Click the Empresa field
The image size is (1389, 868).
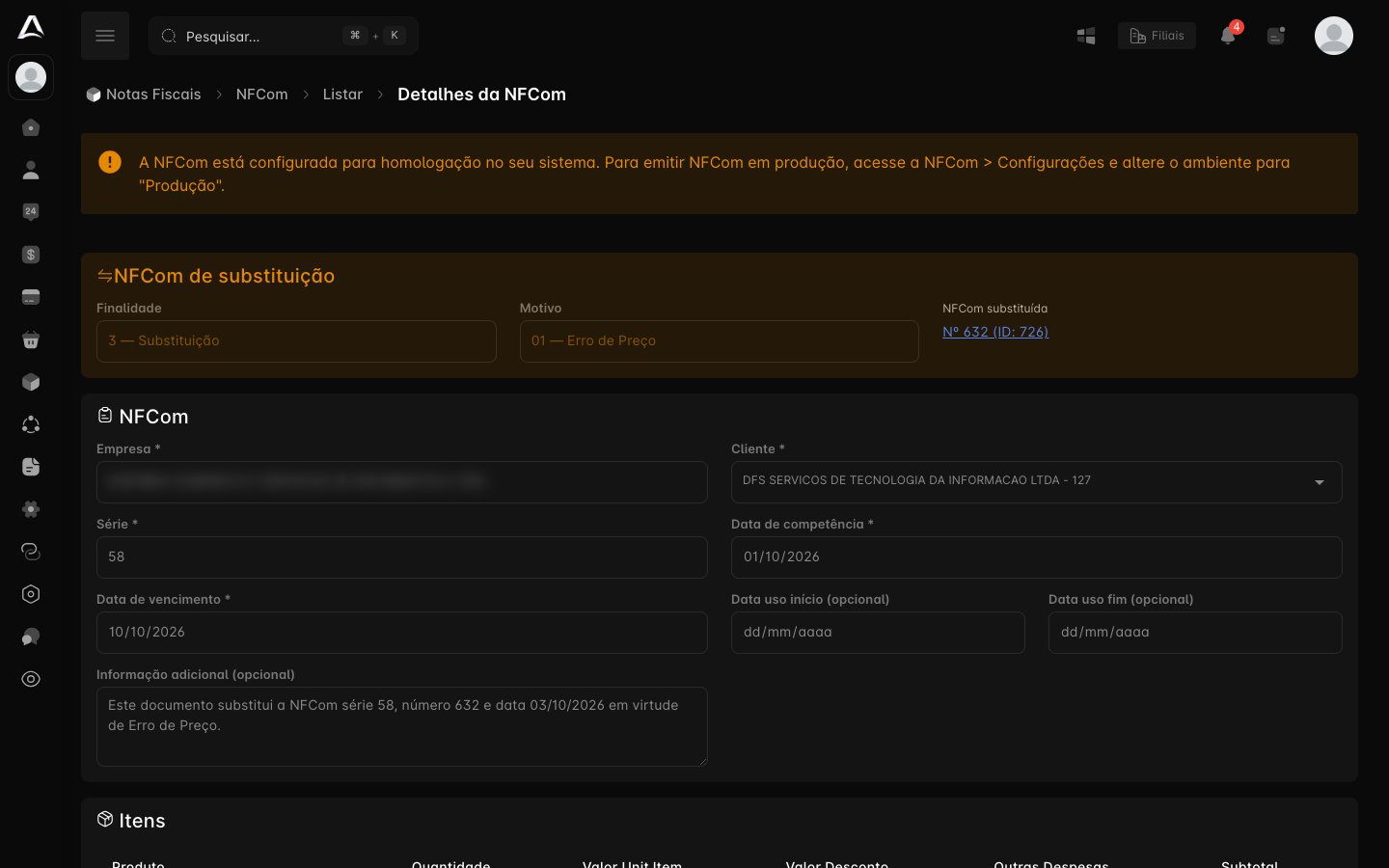[402, 482]
